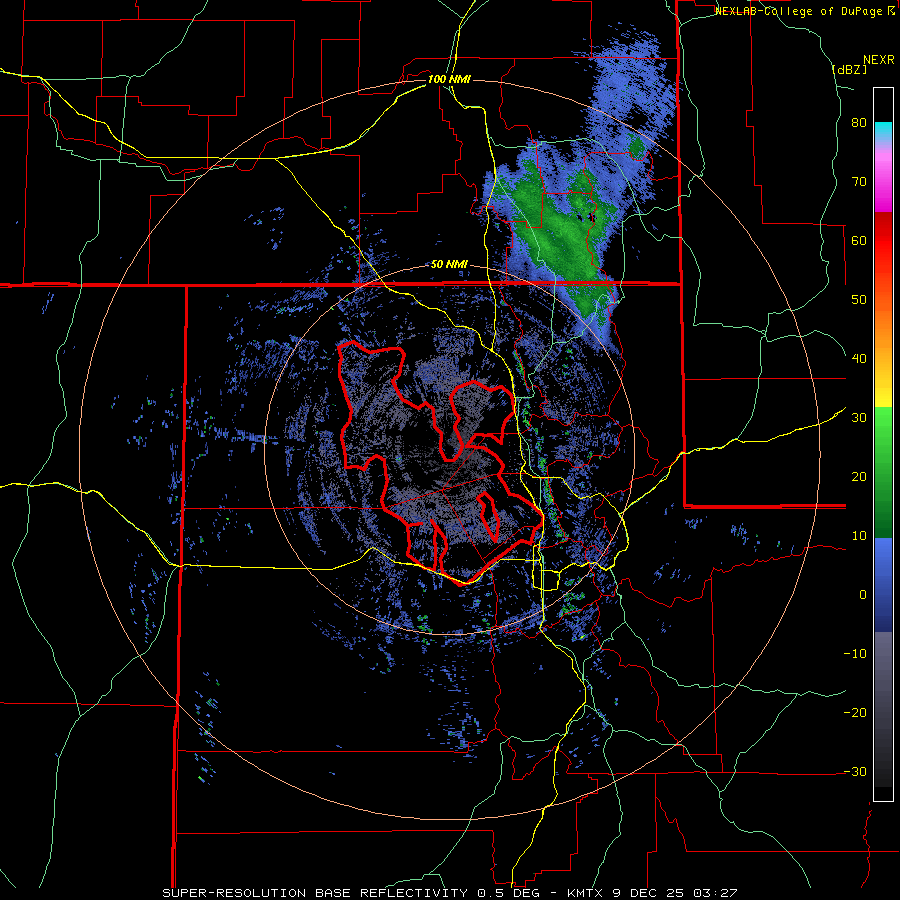Click the -10 value on the dBZ scale
This screenshot has height=900, width=900.
tap(855, 654)
